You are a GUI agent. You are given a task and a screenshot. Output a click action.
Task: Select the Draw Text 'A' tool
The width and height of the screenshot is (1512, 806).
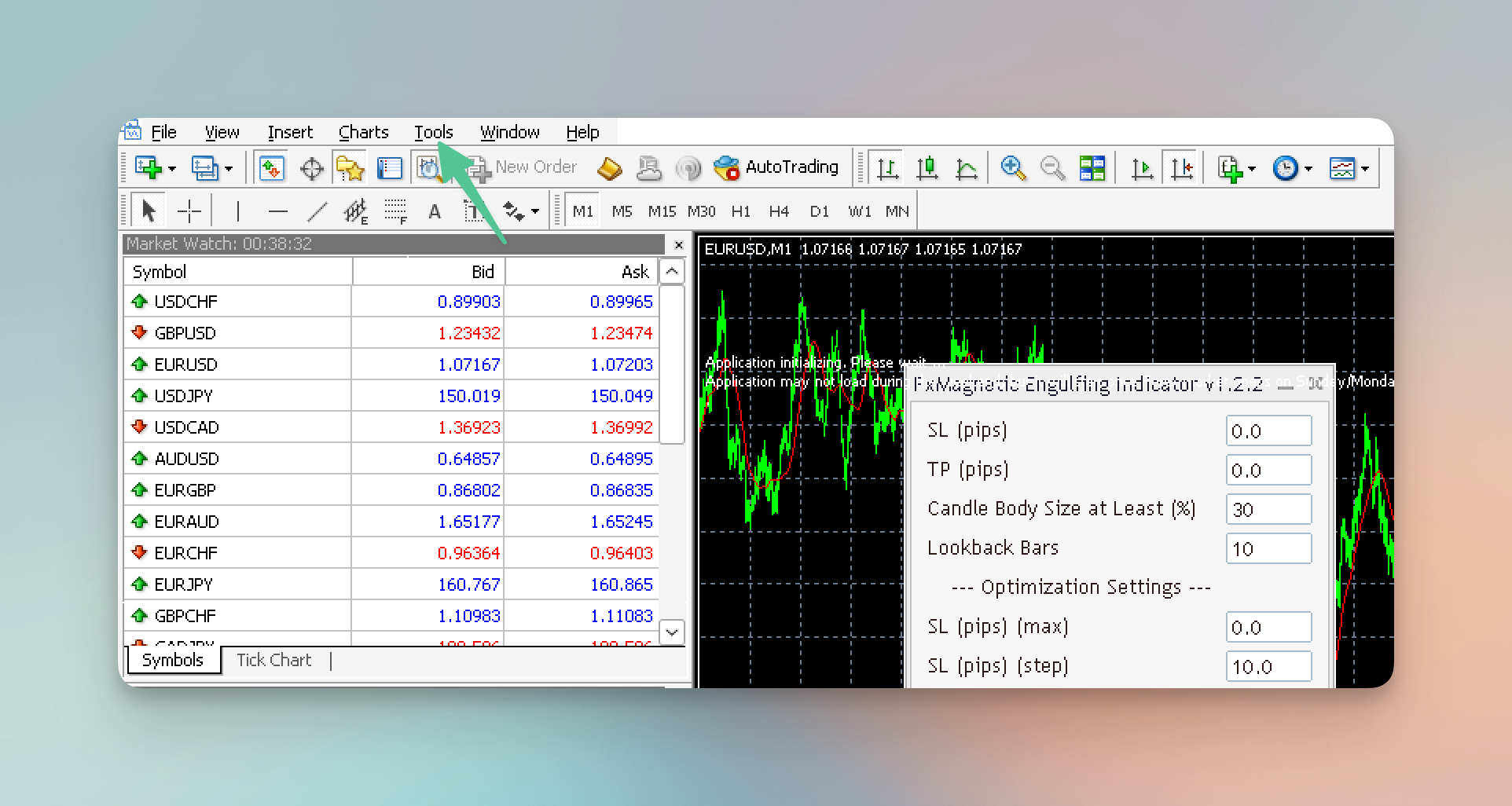pos(434,211)
